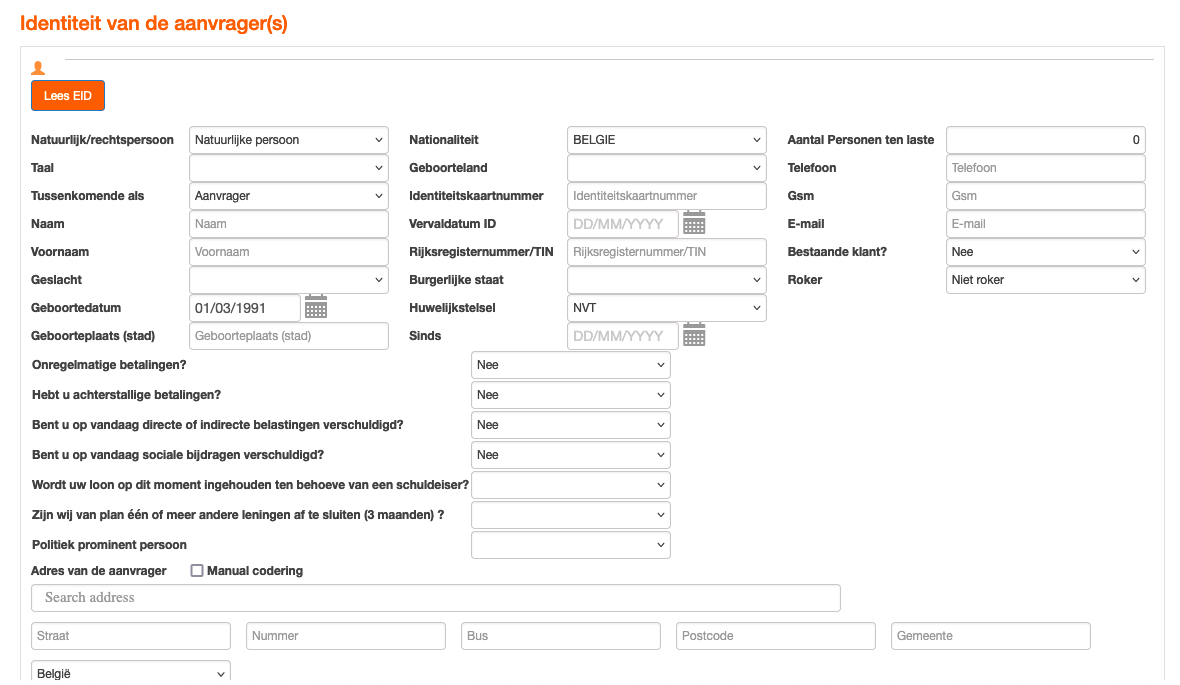Focus the Aantal Personen ten laste field
Screen dimensions: 1180x685
coord(1045,140)
